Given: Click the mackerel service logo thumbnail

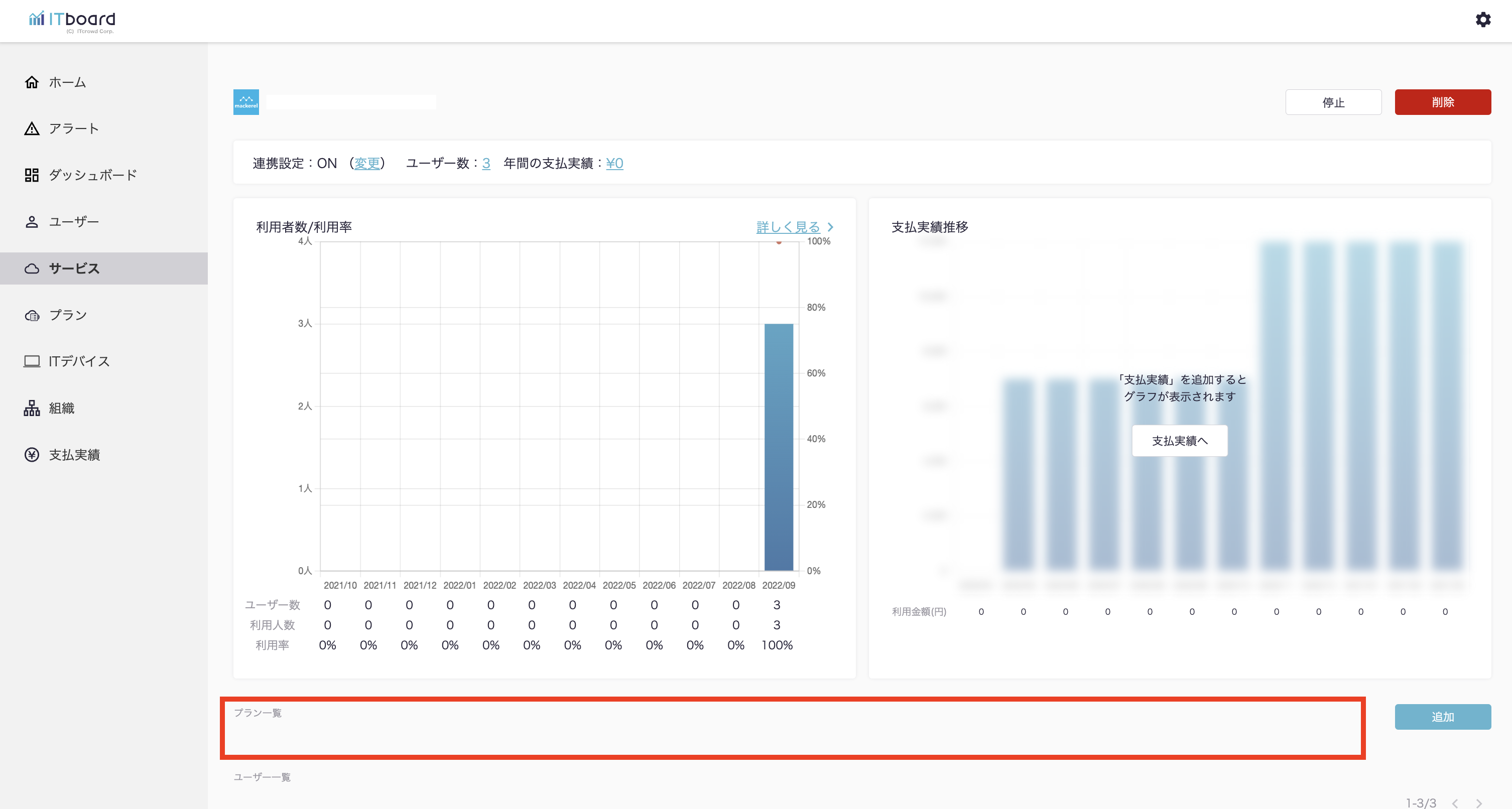Looking at the screenshot, I should [246, 102].
